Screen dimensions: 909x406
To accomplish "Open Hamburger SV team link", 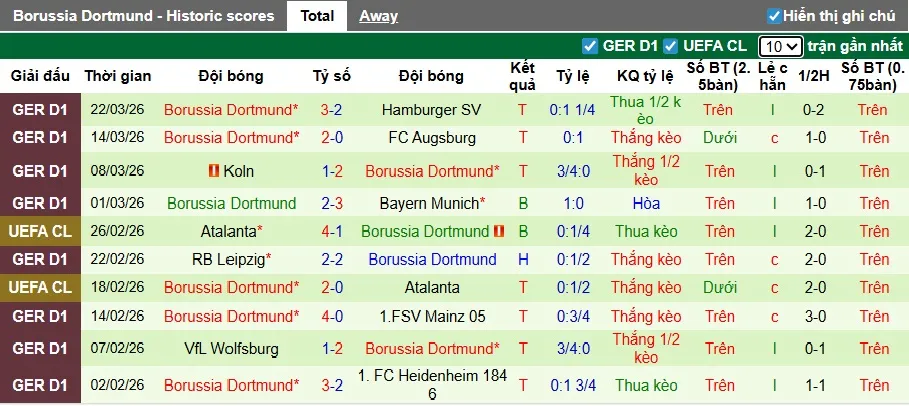I will (431, 110).
